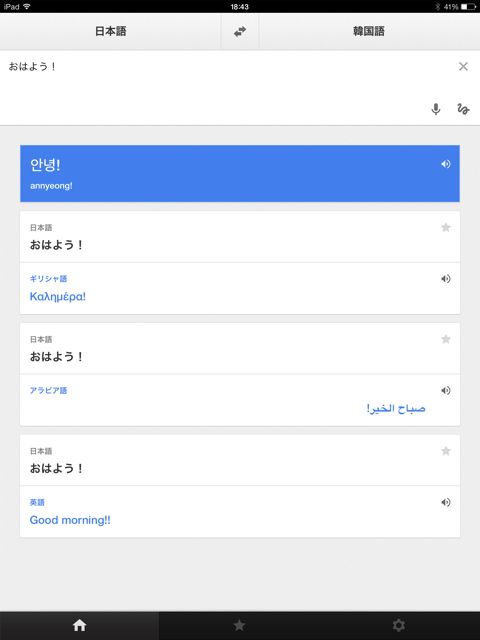The height and width of the screenshot is (640, 480).
Task: Tap the input field containing おはよう！
Action: pyautogui.click(x=229, y=88)
